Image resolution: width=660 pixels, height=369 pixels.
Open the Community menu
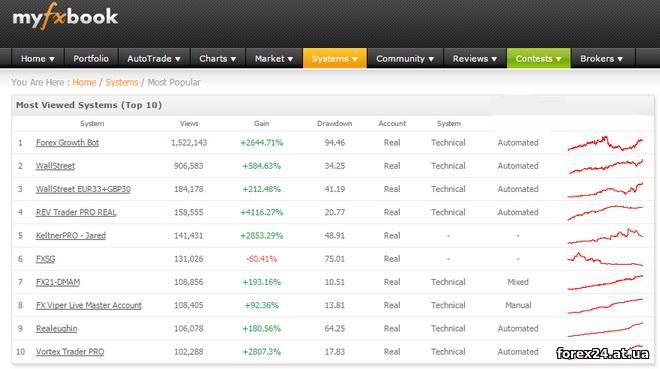coord(405,58)
